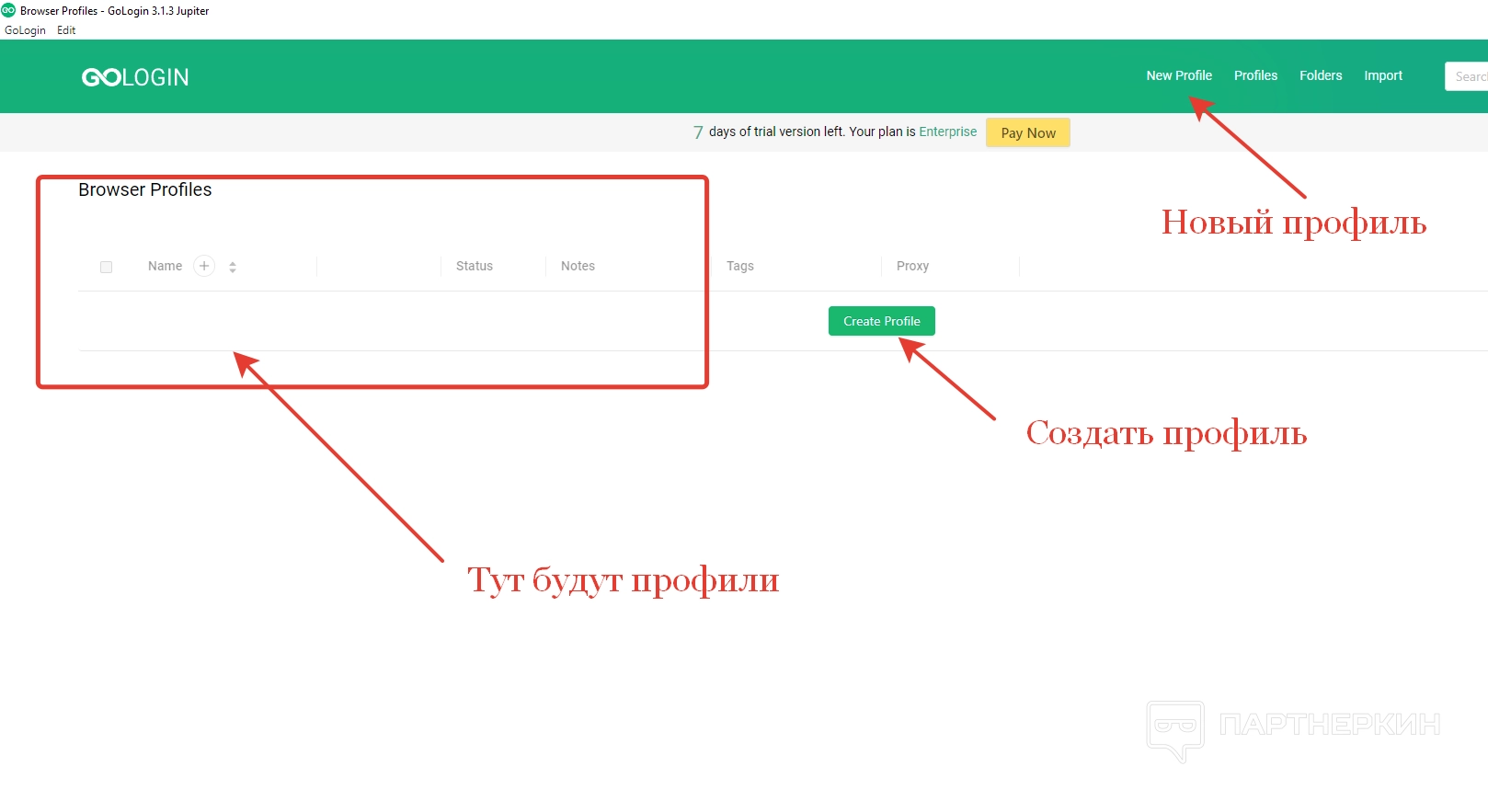Click the green Create Profile button
This screenshot has width=1488, height=812.
pos(882,321)
